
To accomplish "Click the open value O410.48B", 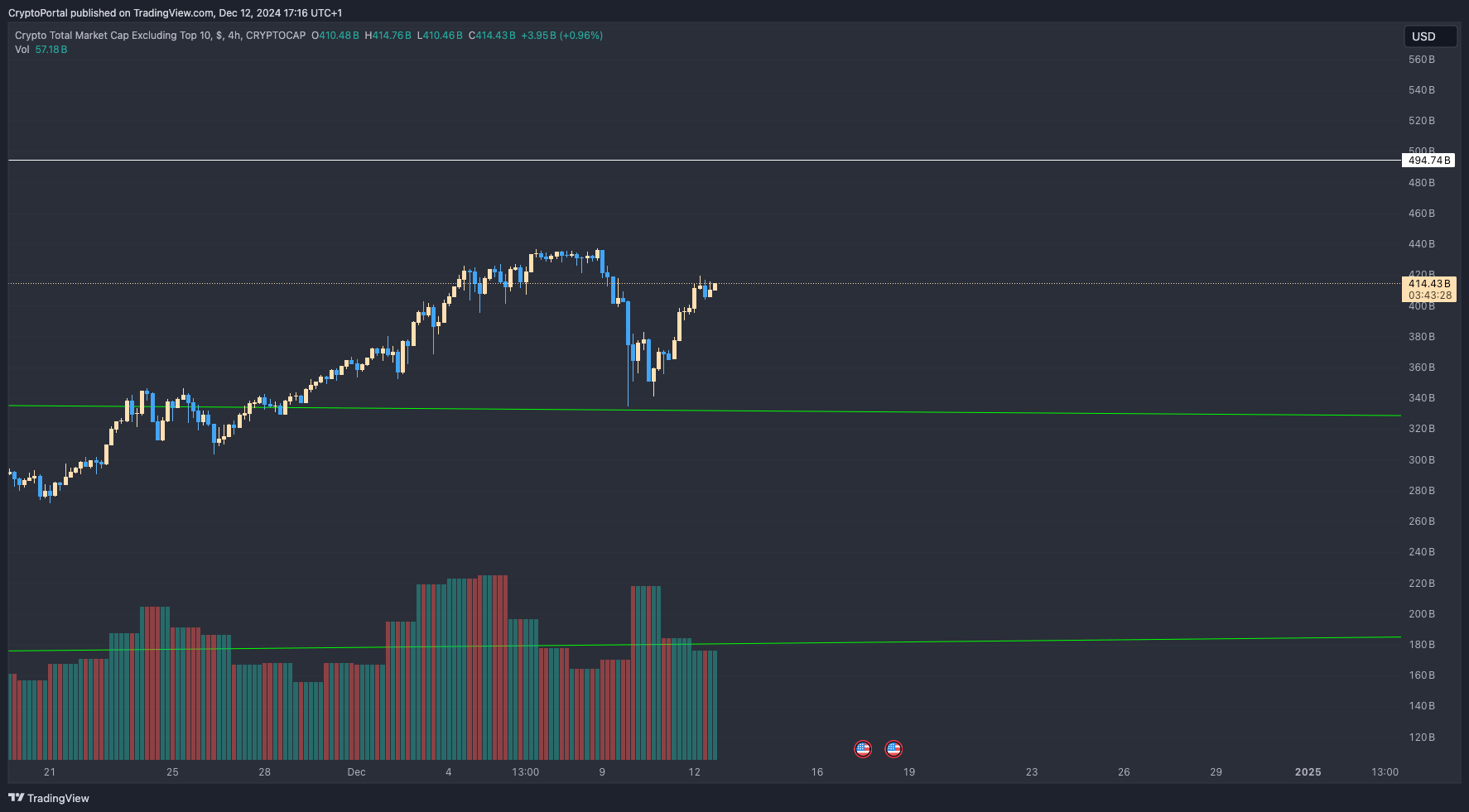I will (x=335, y=36).
